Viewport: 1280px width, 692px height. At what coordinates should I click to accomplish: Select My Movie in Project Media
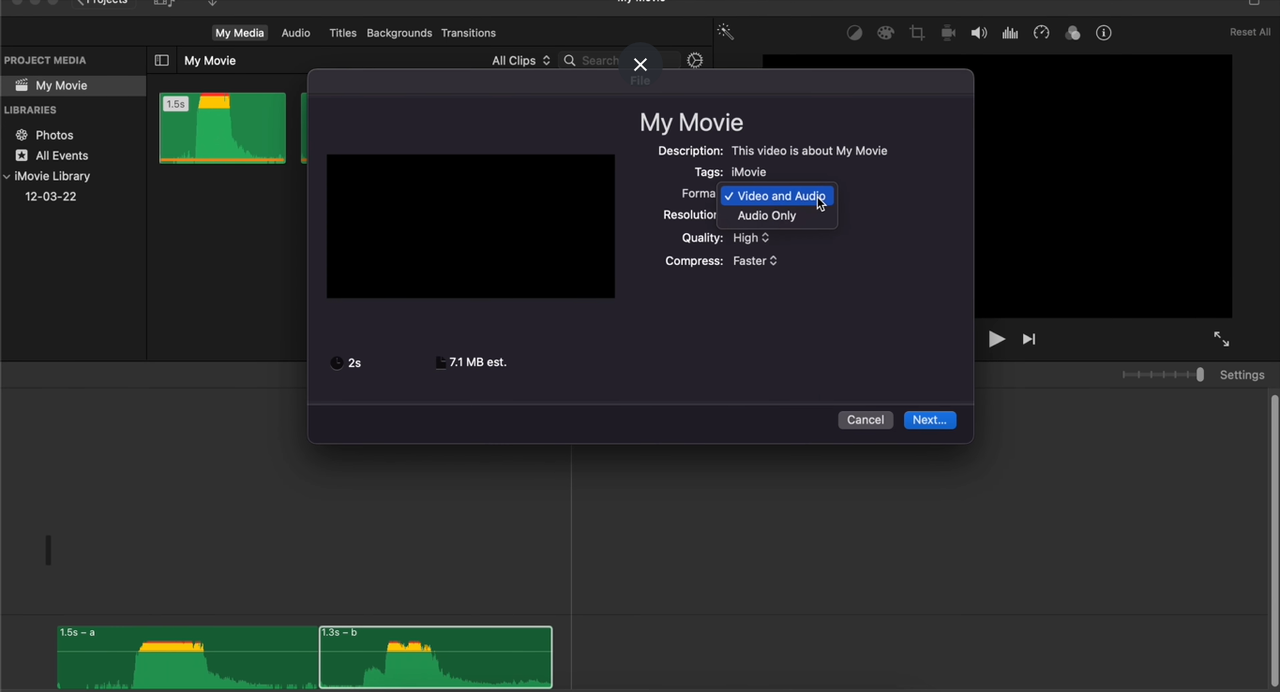73,86
